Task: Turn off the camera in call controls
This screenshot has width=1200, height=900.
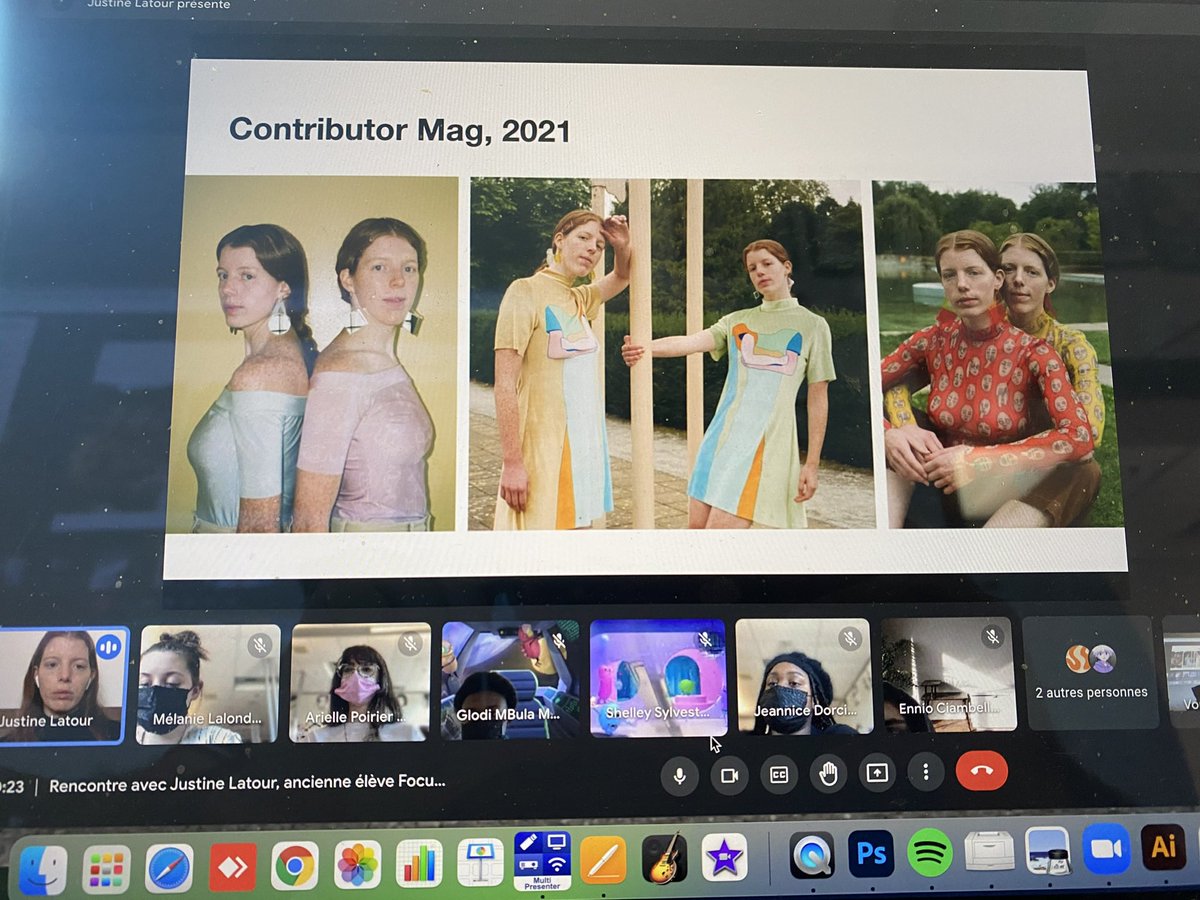Action: [x=729, y=775]
